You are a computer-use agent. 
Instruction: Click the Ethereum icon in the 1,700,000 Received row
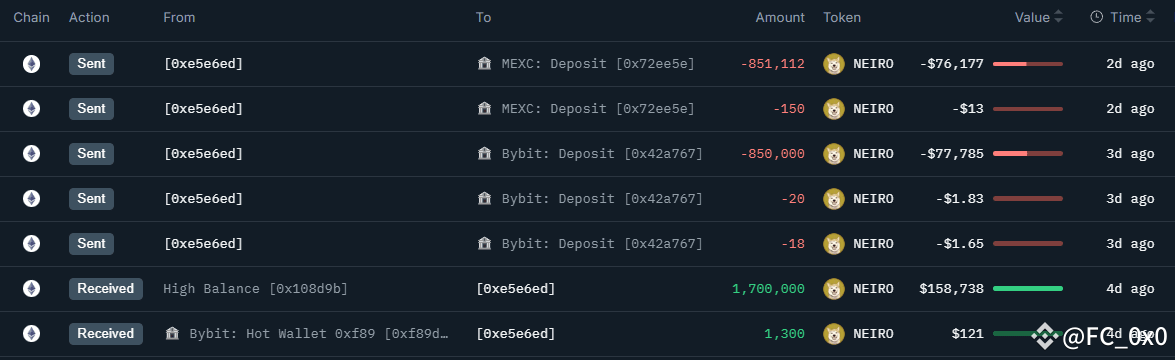click(x=31, y=289)
